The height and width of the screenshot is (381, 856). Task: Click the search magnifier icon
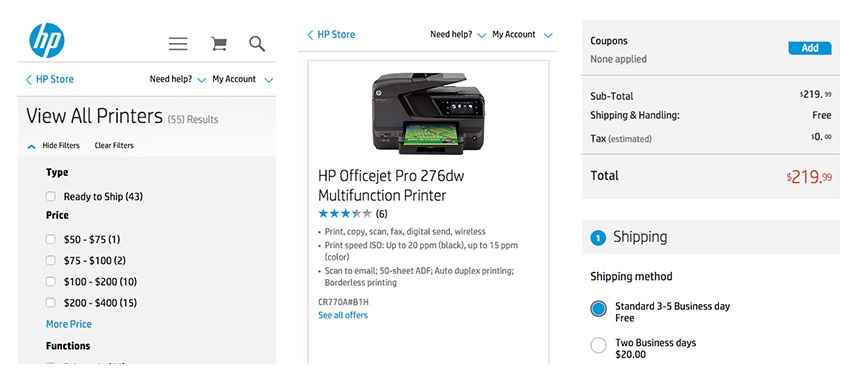(x=257, y=44)
